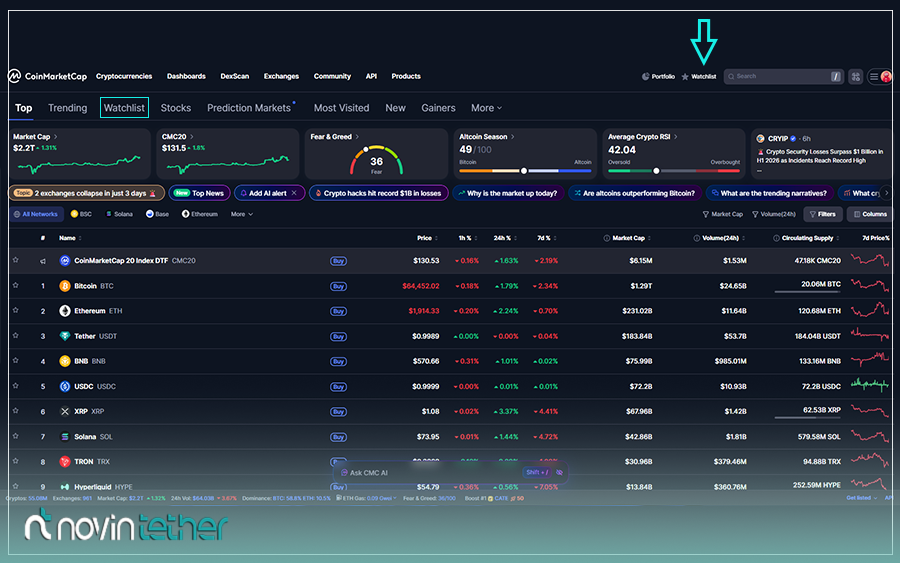Expand the Fear & Greed card
This screenshot has width=900, height=563.
click(x=357, y=137)
